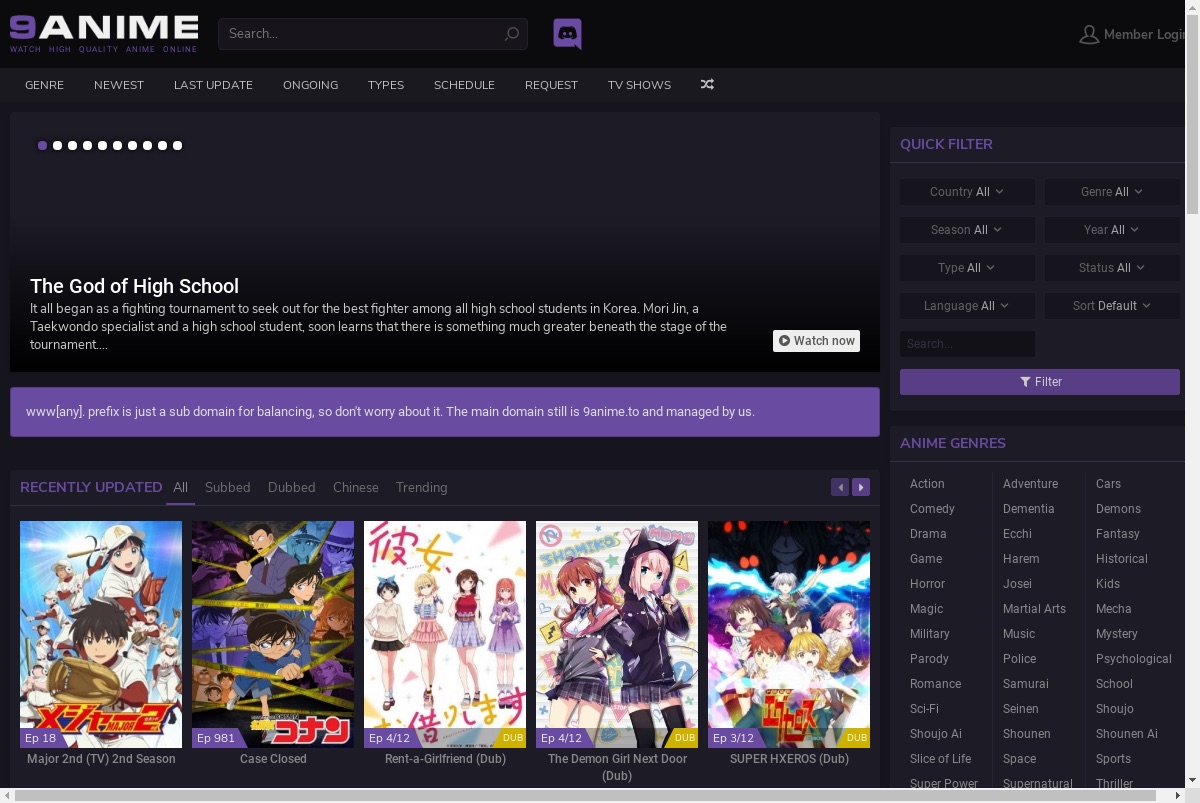The width and height of the screenshot is (1200, 803).
Task: Select the fifth carousel slide dot
Action: 102,146
